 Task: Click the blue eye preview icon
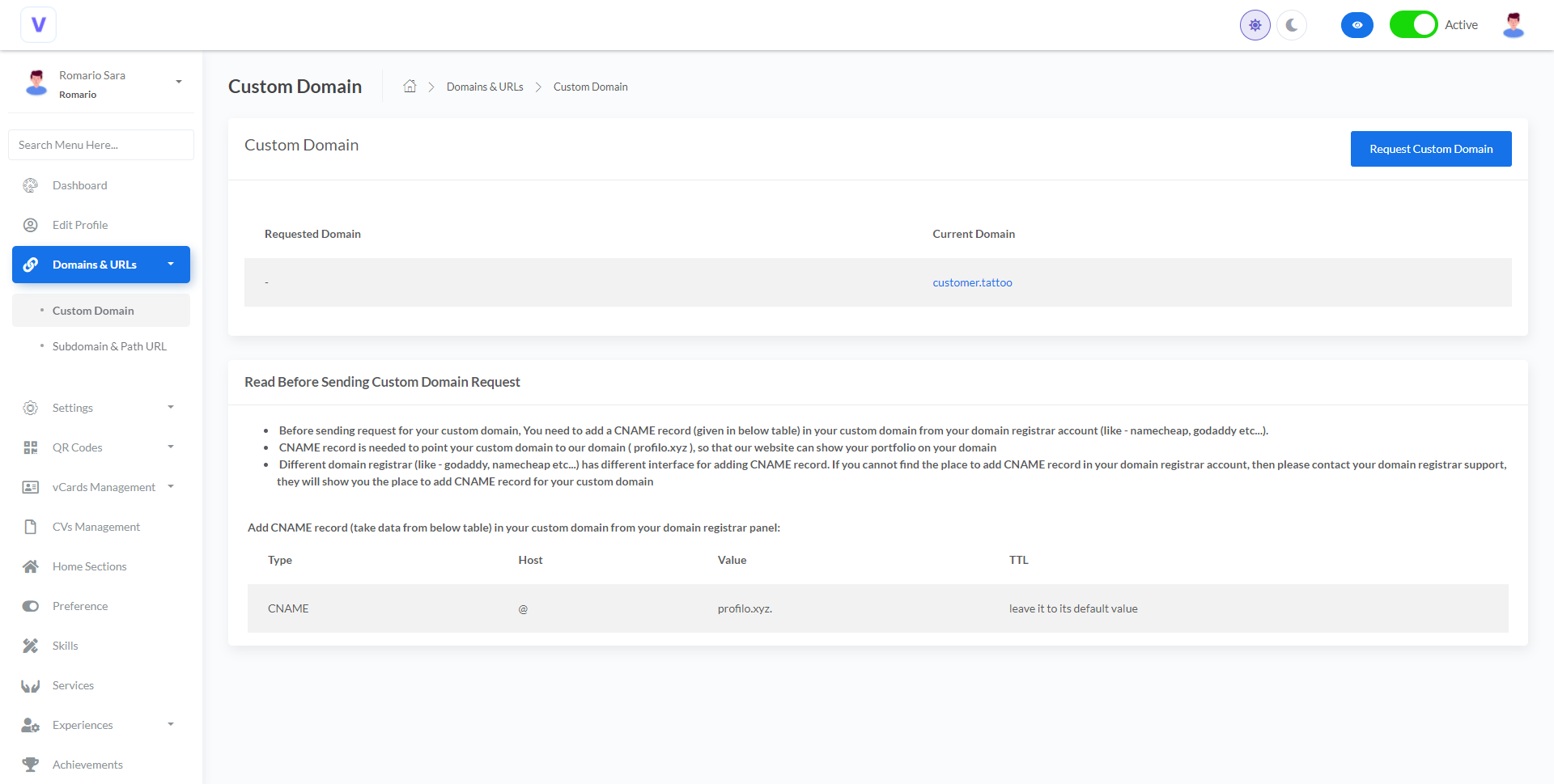tap(1357, 25)
